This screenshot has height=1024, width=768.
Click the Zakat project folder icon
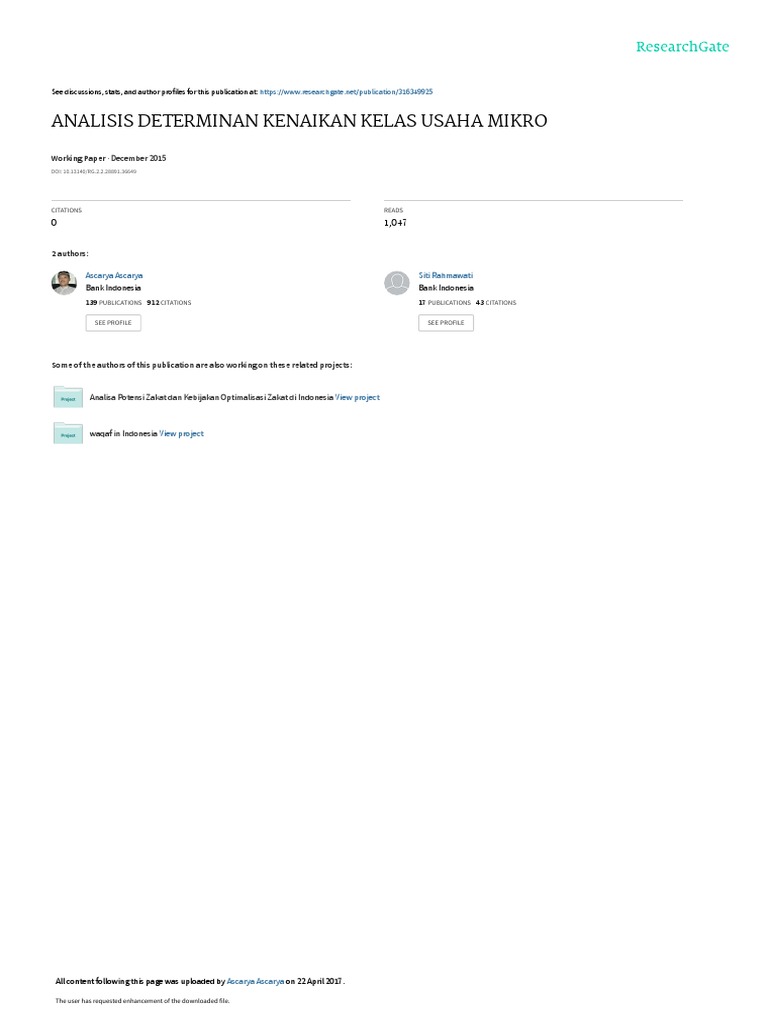pyautogui.click(x=68, y=397)
